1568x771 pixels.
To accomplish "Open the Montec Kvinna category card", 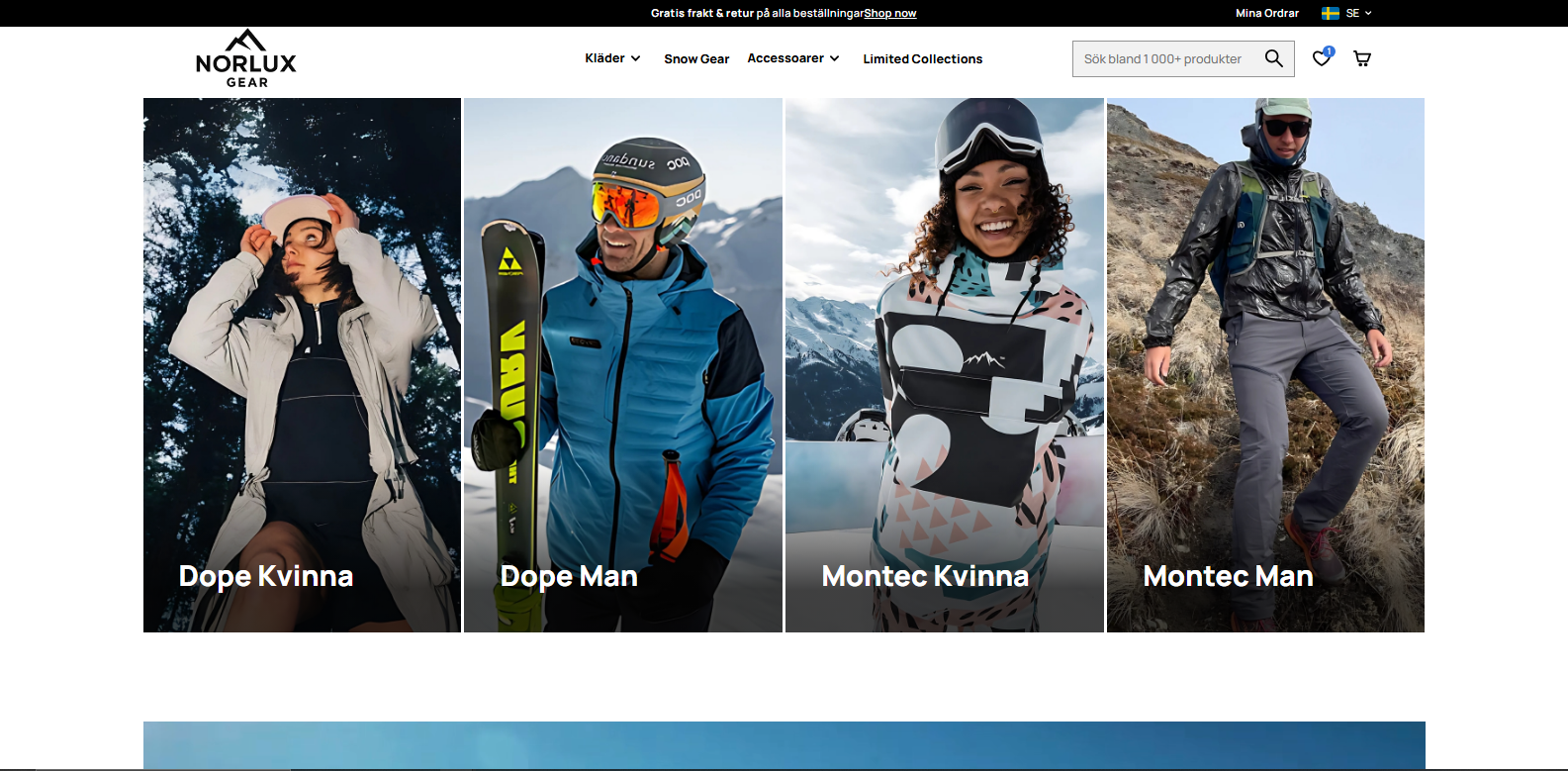I will pos(945,365).
